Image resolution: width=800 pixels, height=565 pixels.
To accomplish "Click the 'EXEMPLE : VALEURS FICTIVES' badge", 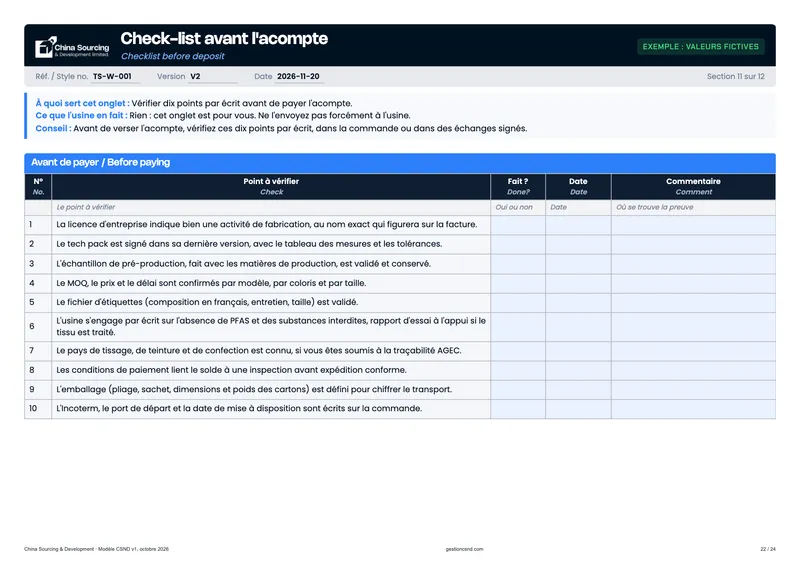I will pyautogui.click(x=701, y=46).
